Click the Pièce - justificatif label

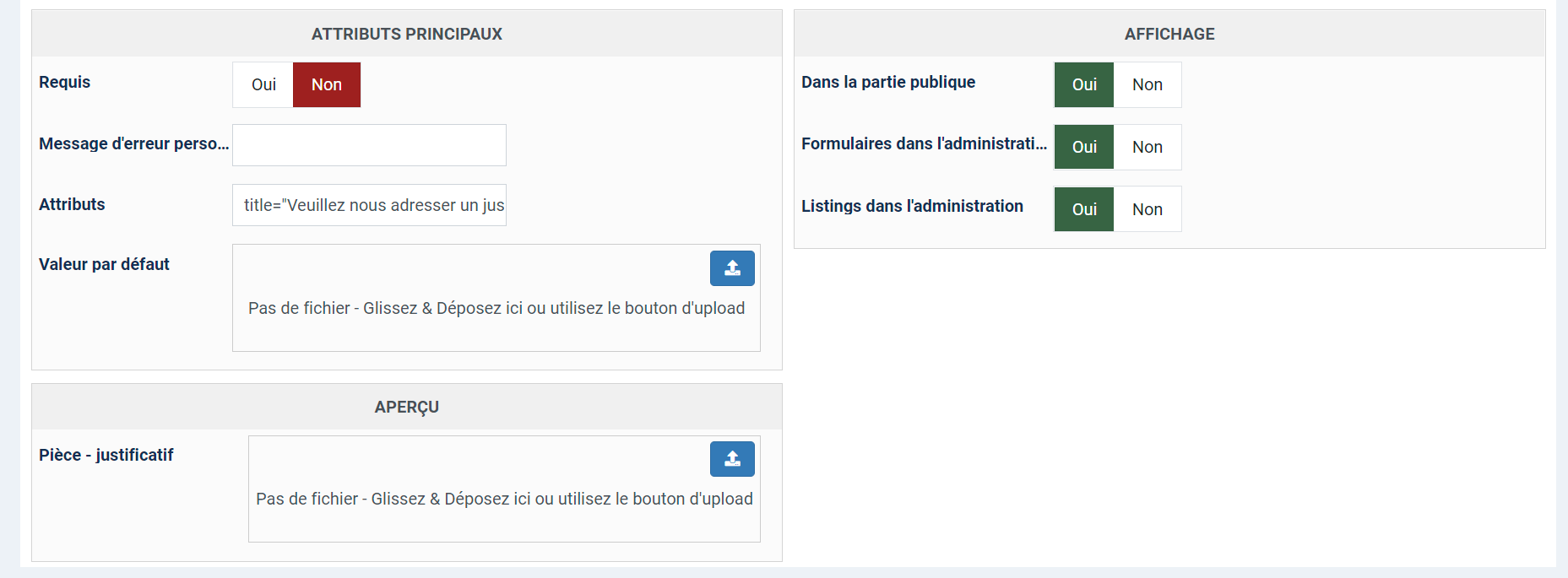(106, 456)
